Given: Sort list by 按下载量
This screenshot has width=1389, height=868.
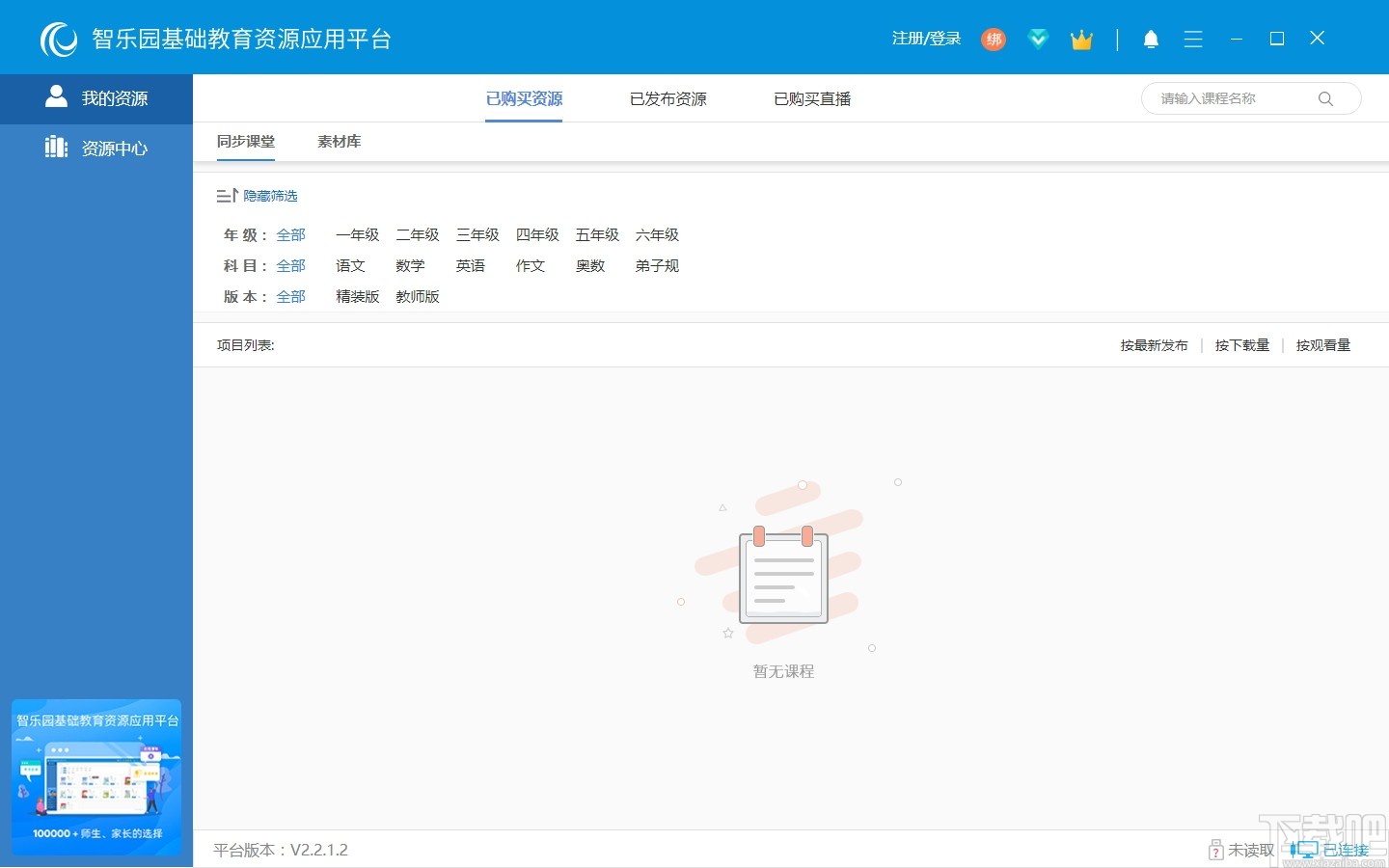Looking at the screenshot, I should click(x=1241, y=344).
